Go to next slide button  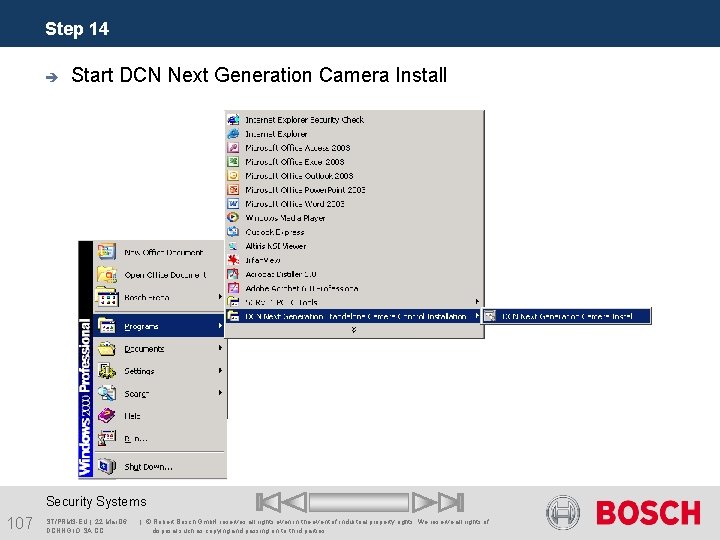tap(424, 502)
